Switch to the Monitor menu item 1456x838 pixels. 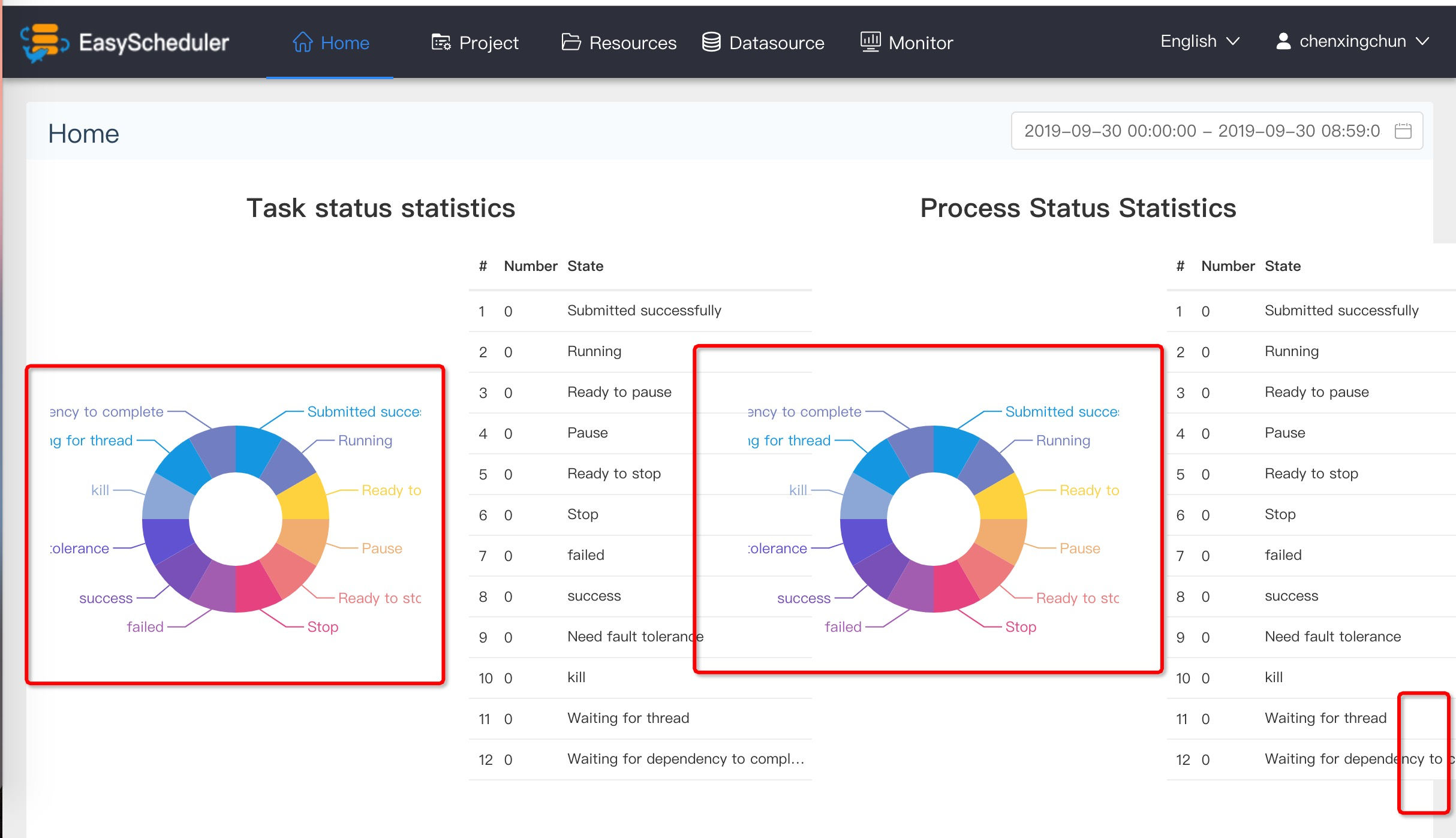[x=920, y=43]
